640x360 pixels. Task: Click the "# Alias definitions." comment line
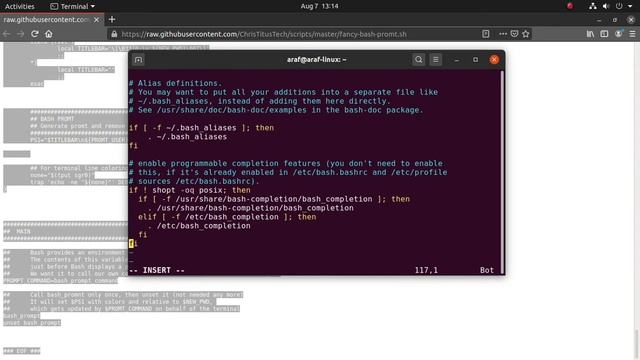coord(176,83)
